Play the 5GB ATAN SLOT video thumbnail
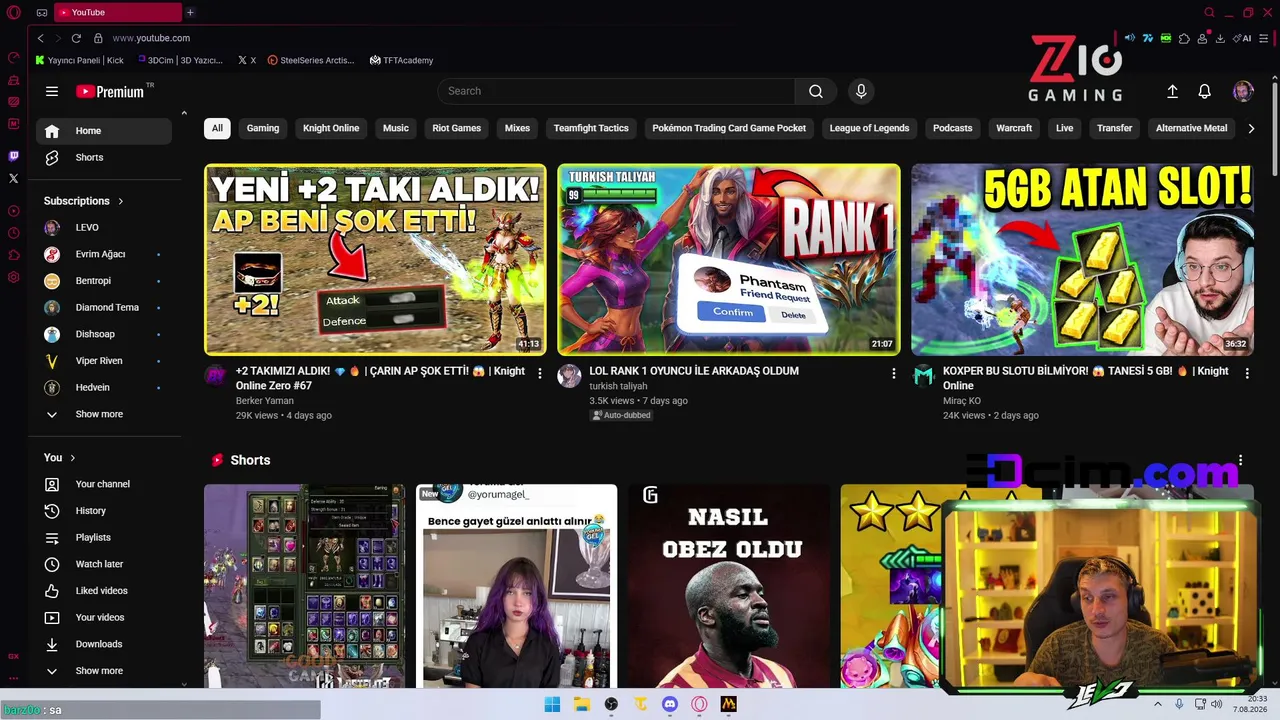 (1082, 259)
